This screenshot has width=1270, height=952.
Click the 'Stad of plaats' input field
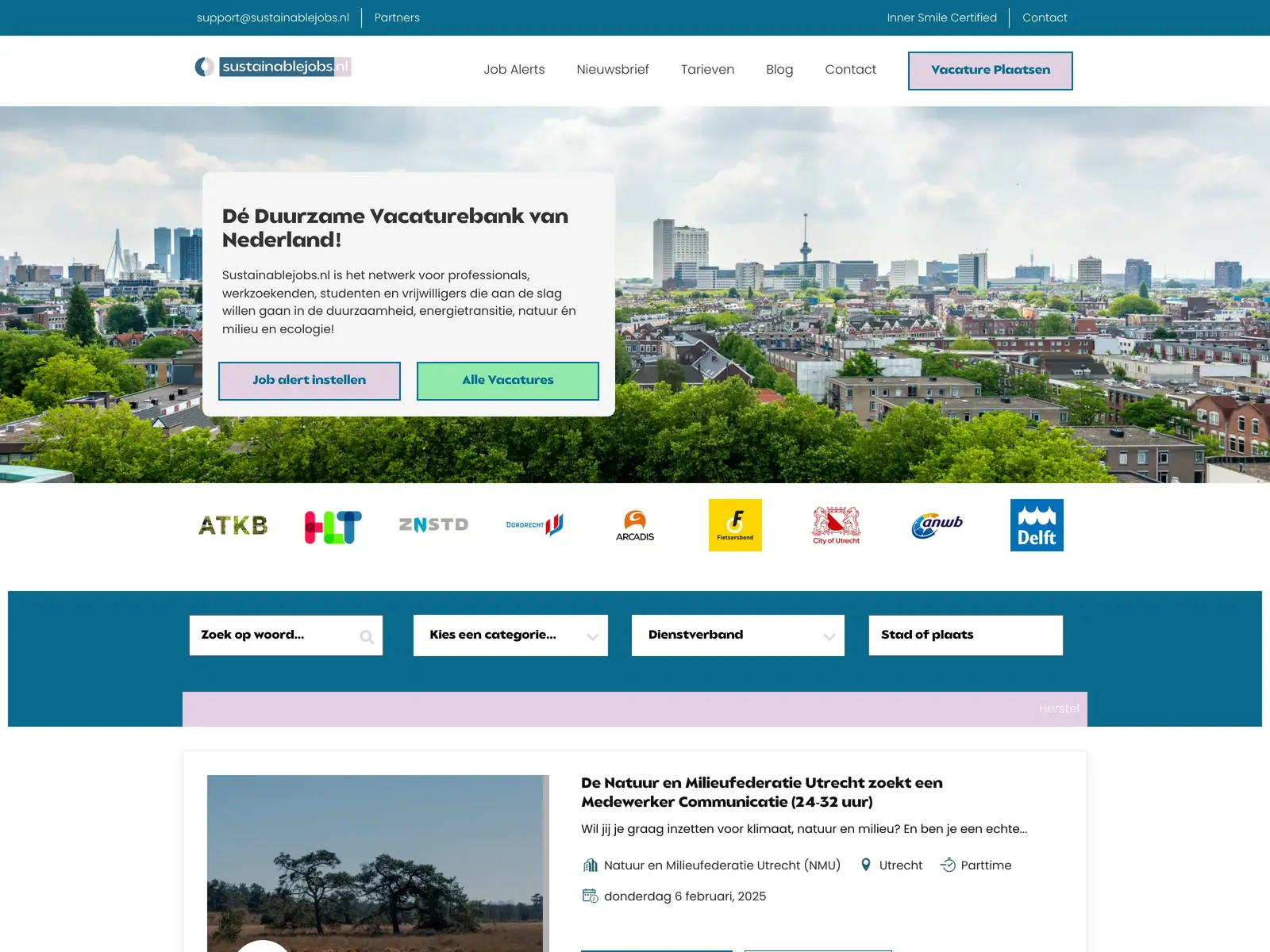[x=966, y=635]
